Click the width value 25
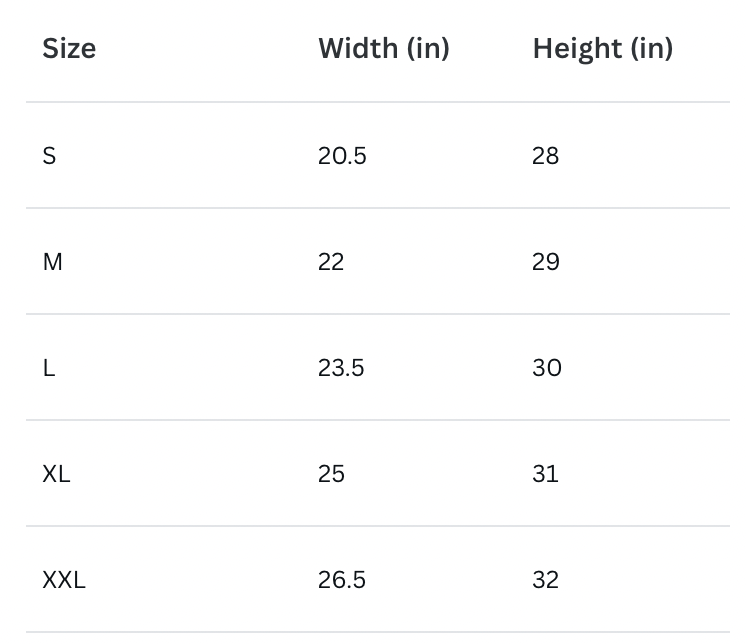The image size is (746, 644). point(331,474)
